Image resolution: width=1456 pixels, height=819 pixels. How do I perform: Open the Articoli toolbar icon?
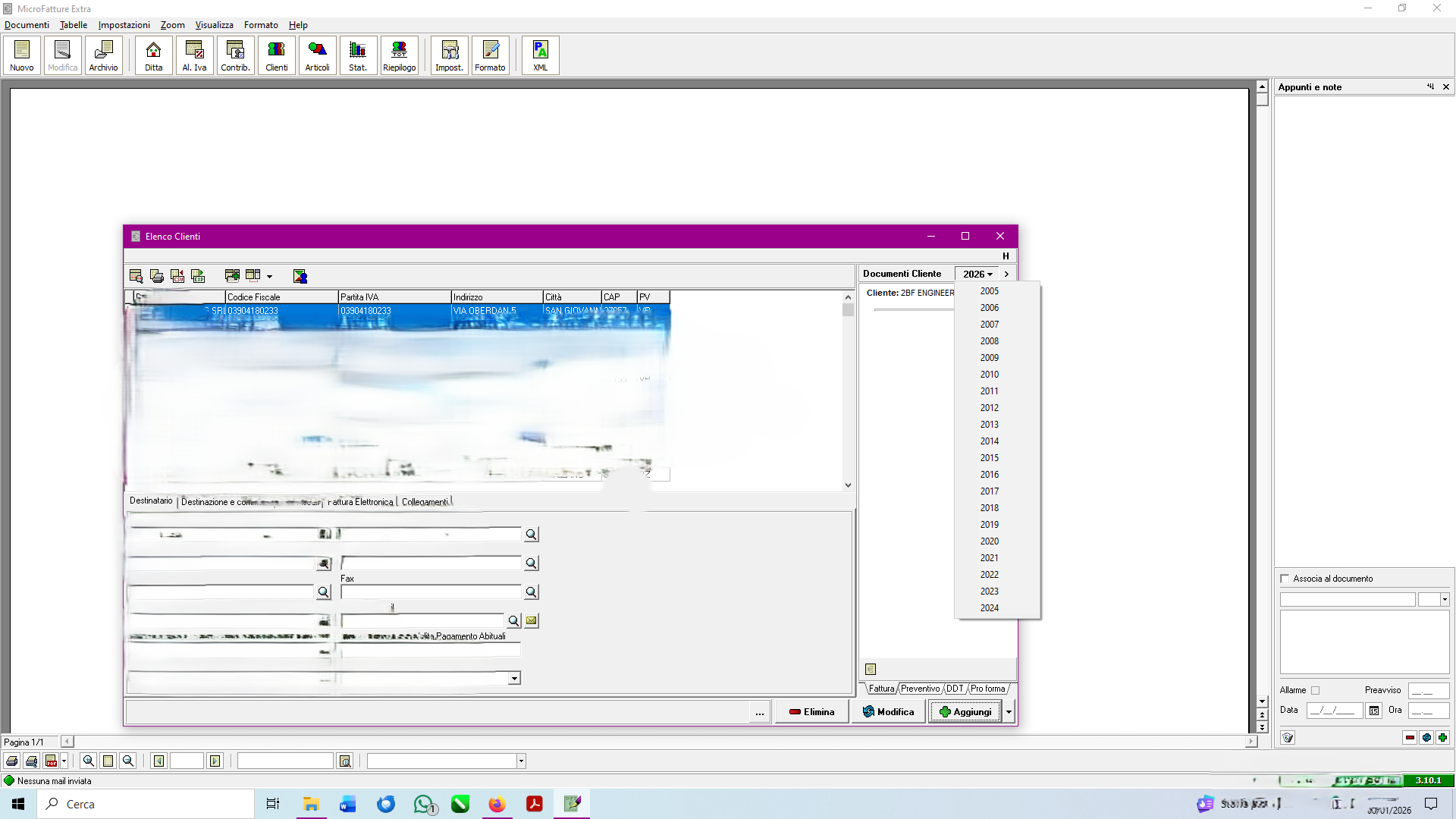click(317, 55)
